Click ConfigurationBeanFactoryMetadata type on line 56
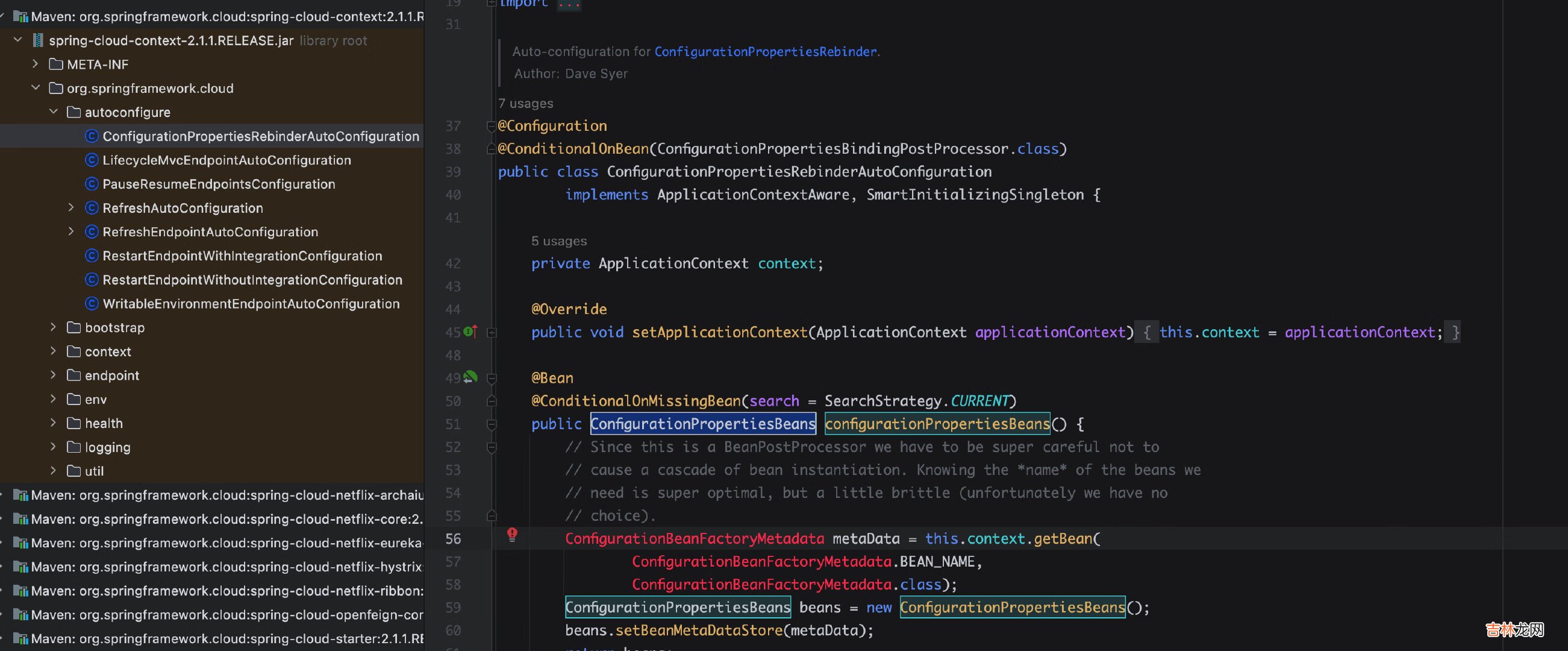Image resolution: width=1568 pixels, height=651 pixels. [695, 539]
